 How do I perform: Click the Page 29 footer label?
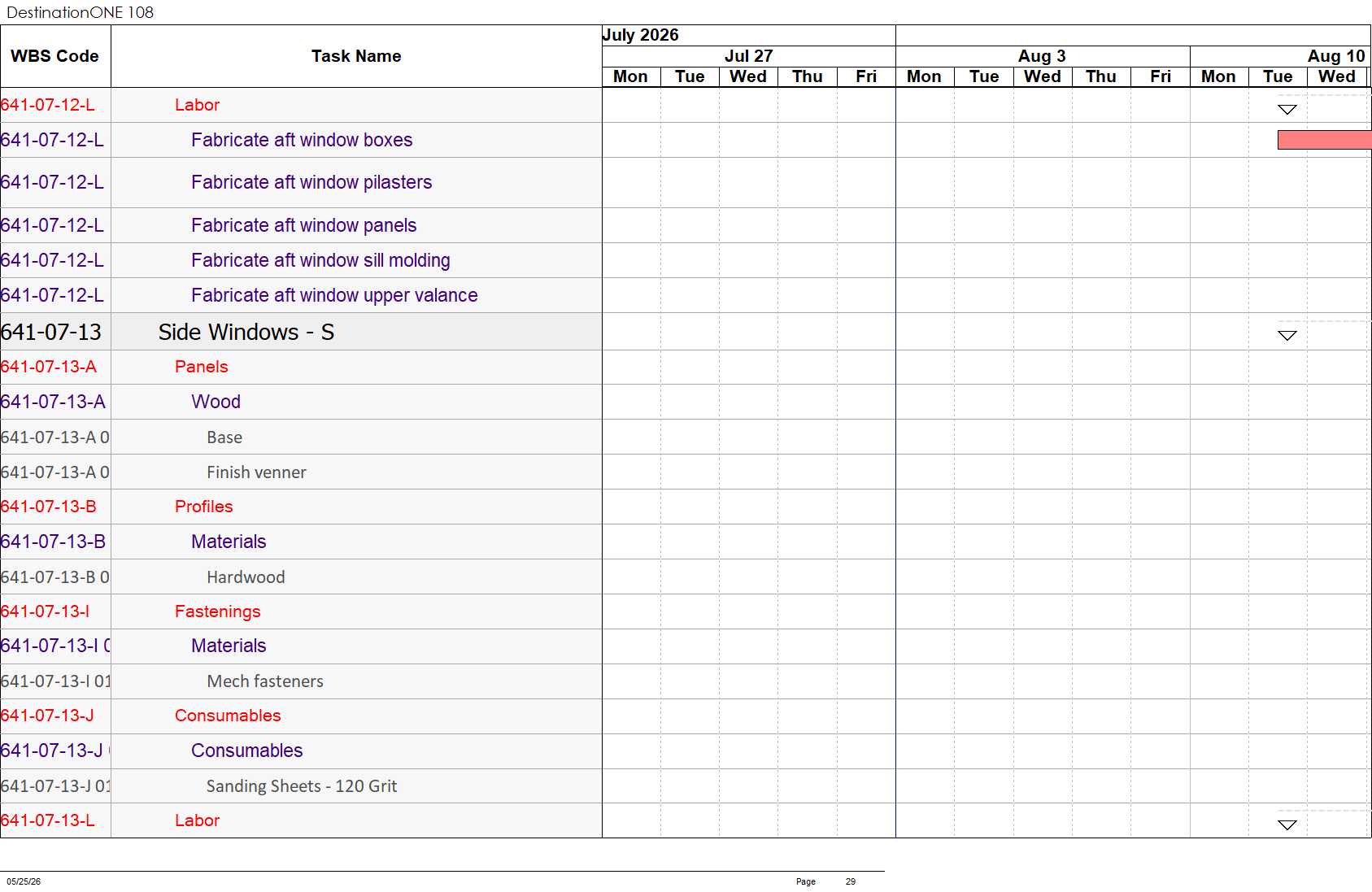coord(825,881)
